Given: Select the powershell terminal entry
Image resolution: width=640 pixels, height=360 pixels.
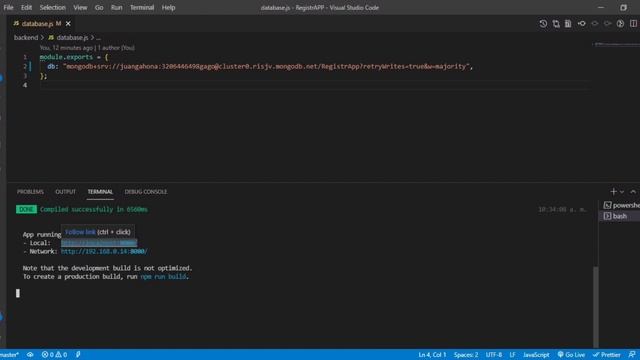Looking at the screenshot, I should [x=621, y=205].
